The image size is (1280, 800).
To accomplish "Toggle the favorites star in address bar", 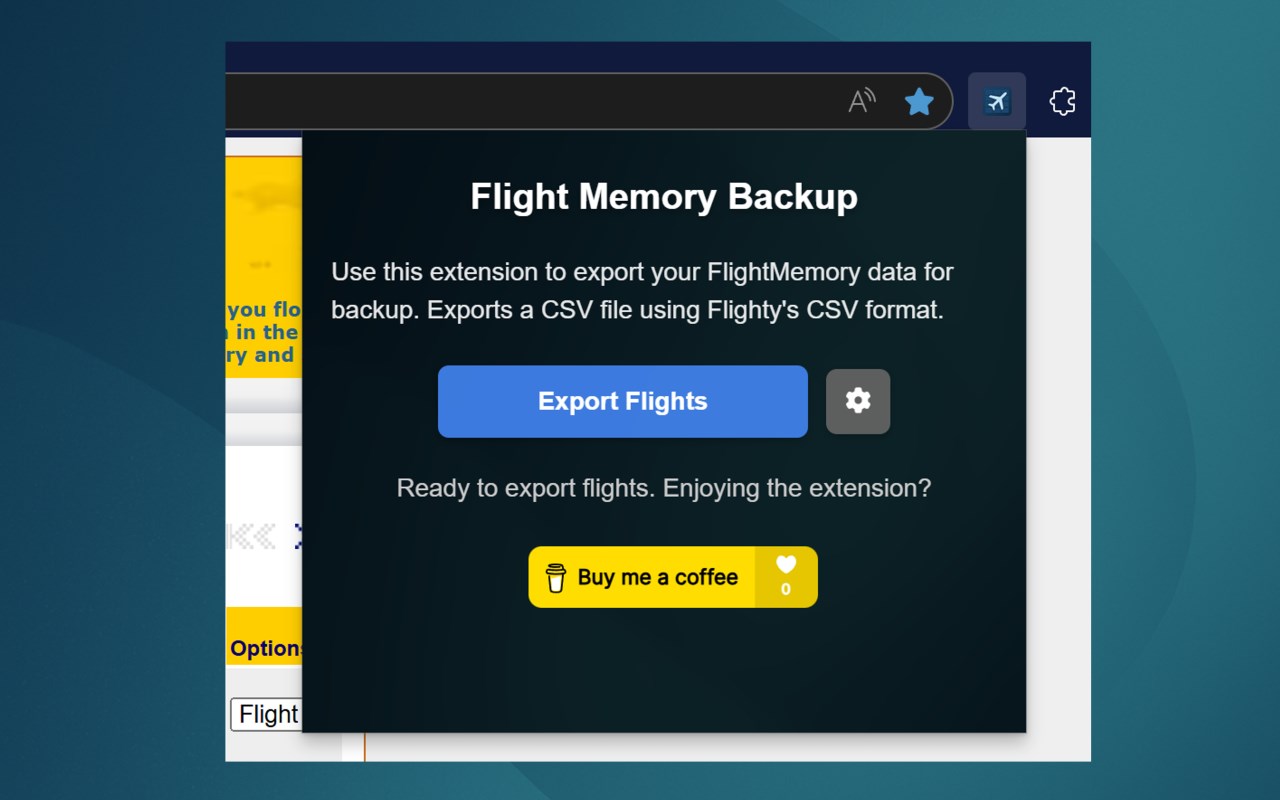I will coord(919,101).
